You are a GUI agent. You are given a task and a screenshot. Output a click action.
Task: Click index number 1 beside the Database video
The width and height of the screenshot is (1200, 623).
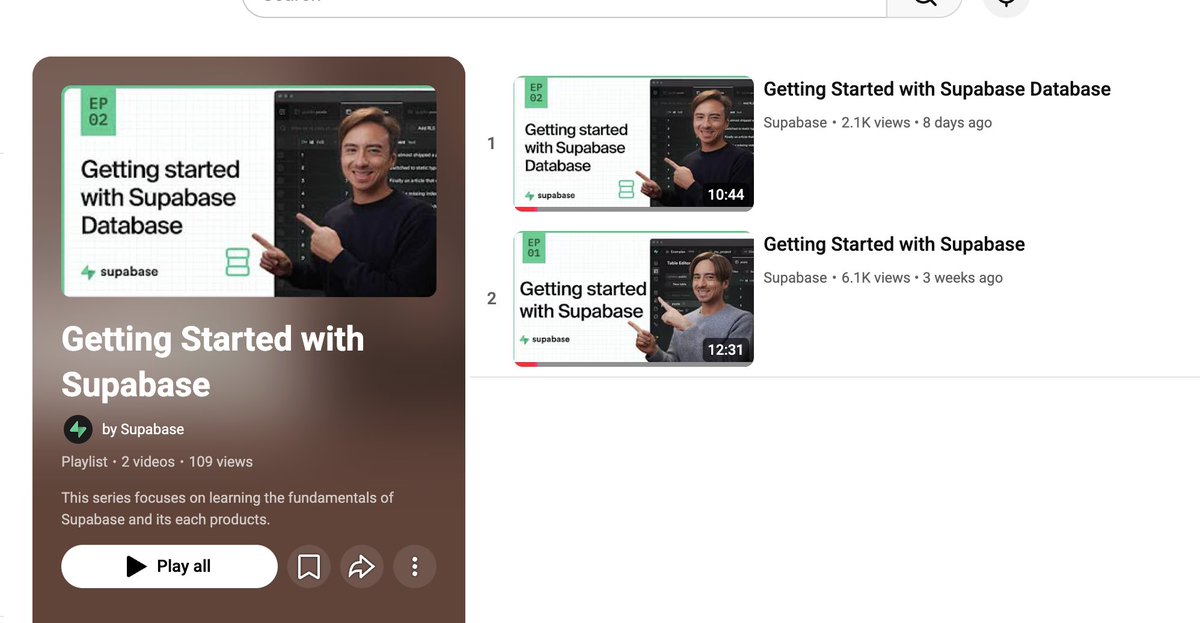click(x=491, y=143)
